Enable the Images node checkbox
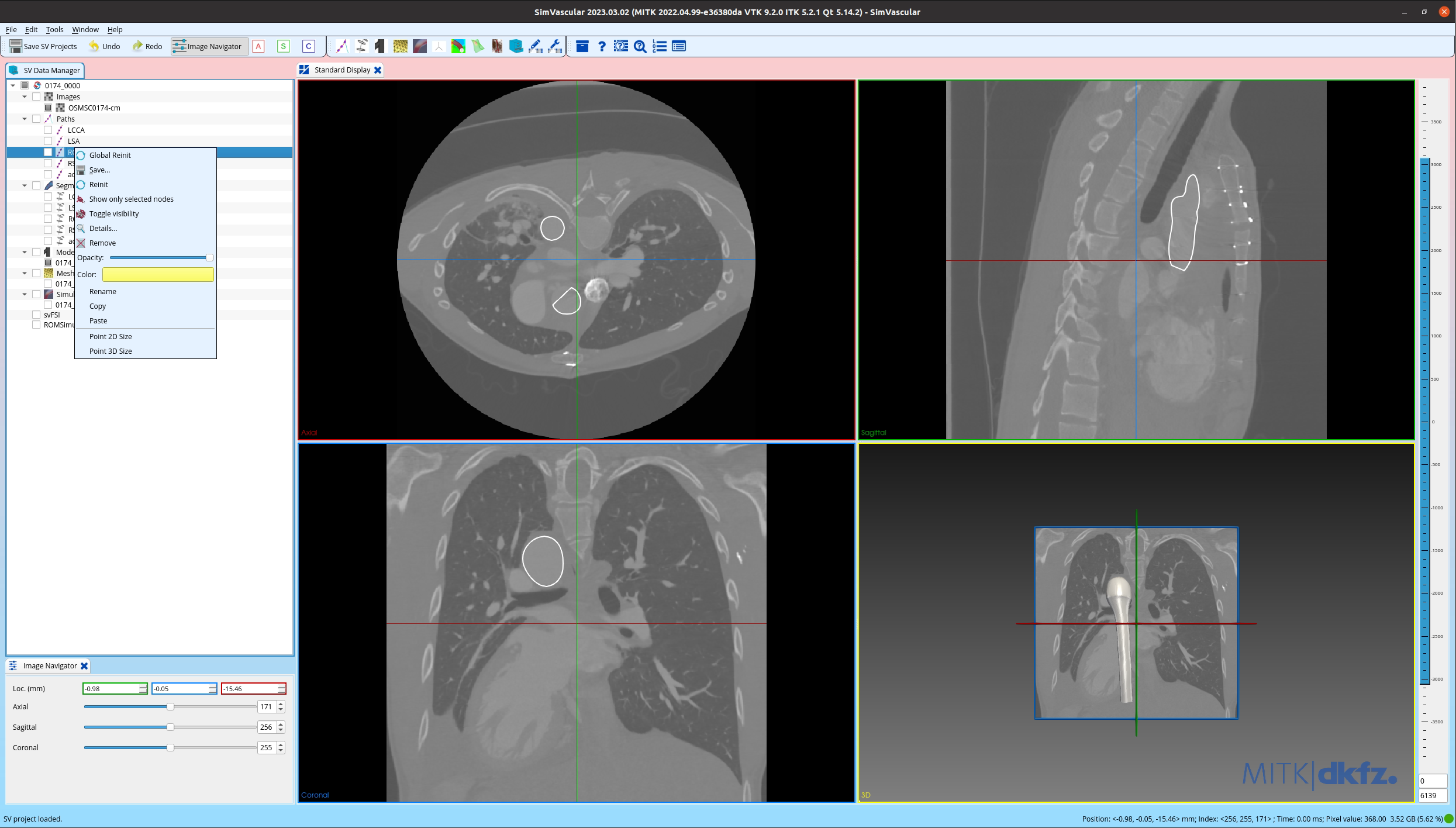 (x=36, y=96)
